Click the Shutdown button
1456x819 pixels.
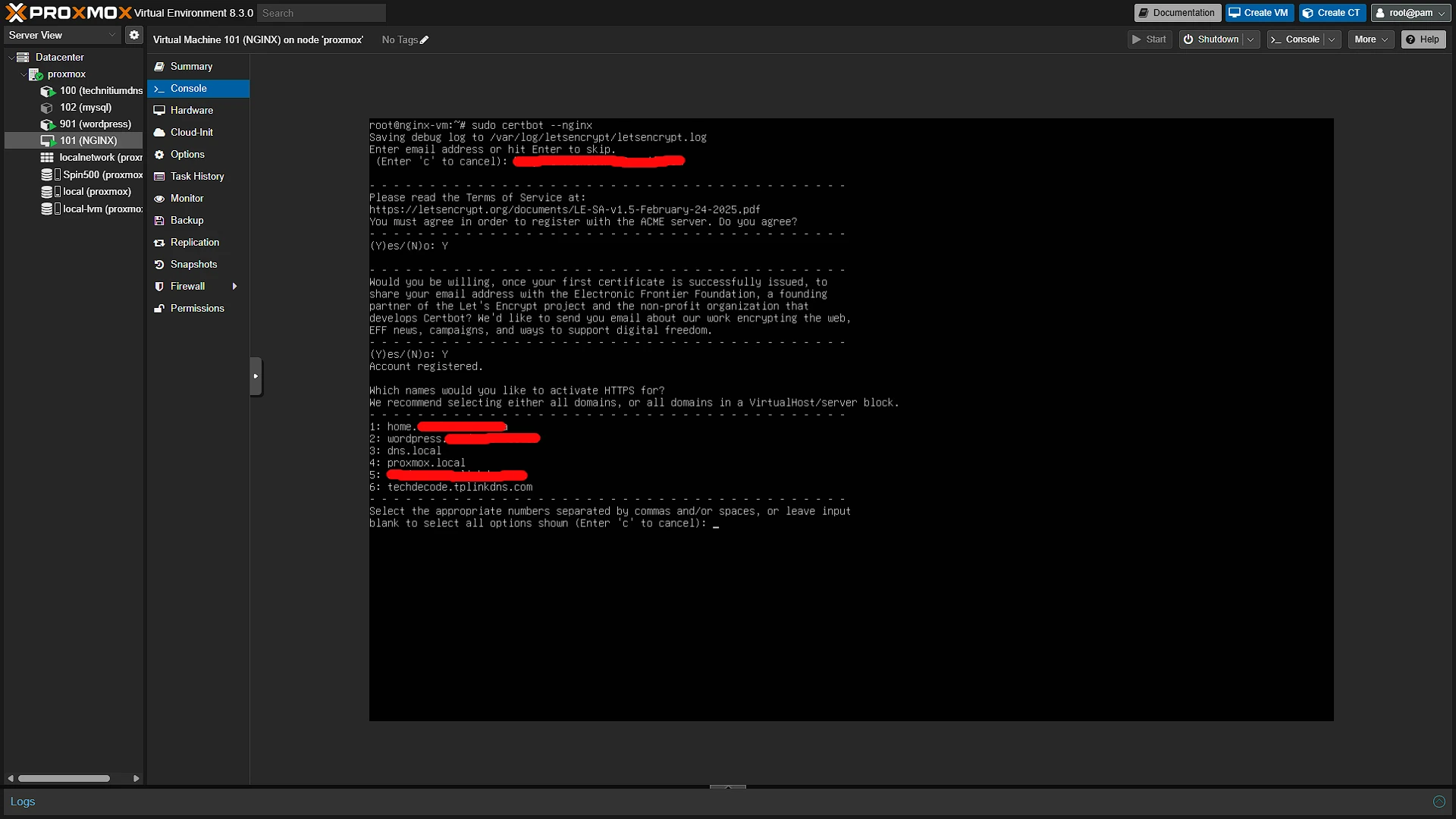point(1211,39)
